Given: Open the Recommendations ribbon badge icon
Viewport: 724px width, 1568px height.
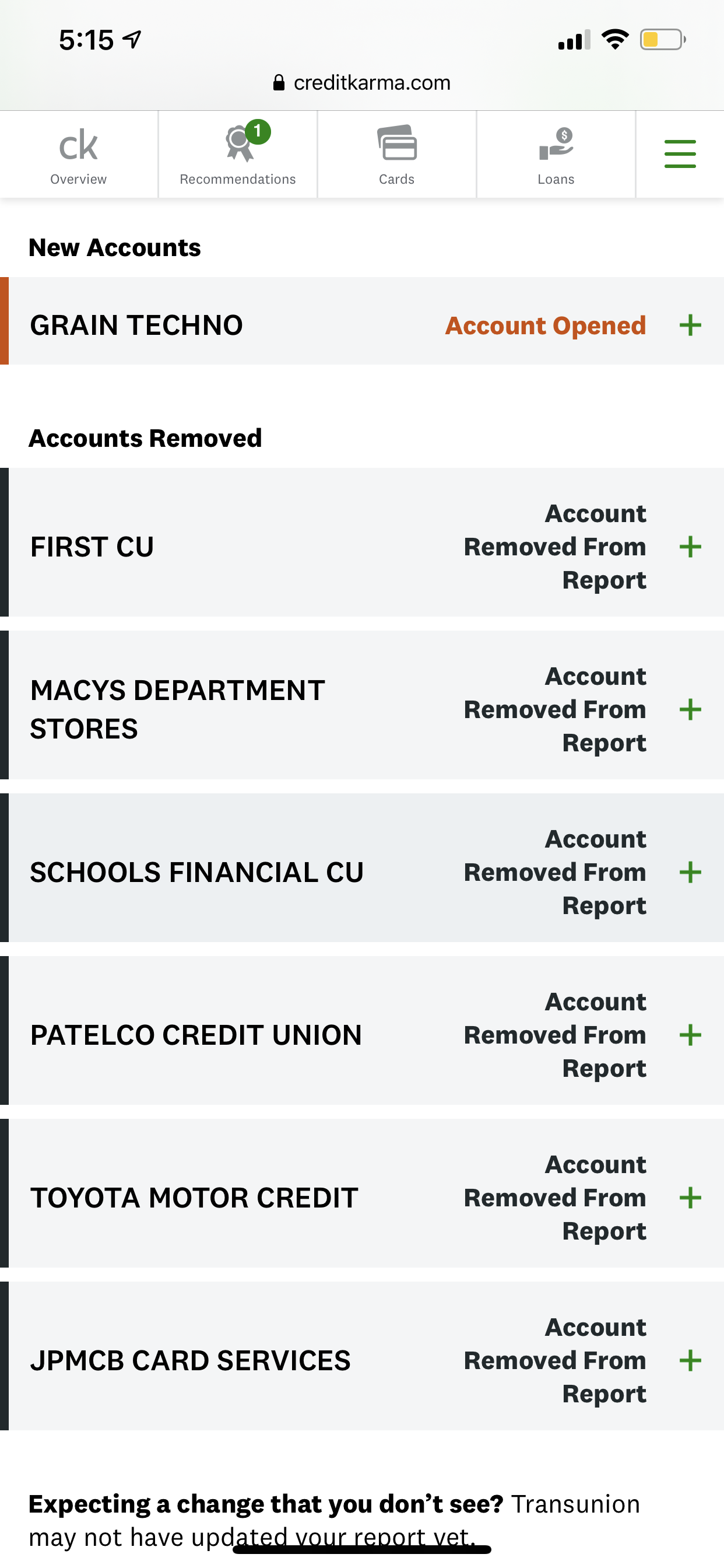Looking at the screenshot, I should [240, 144].
